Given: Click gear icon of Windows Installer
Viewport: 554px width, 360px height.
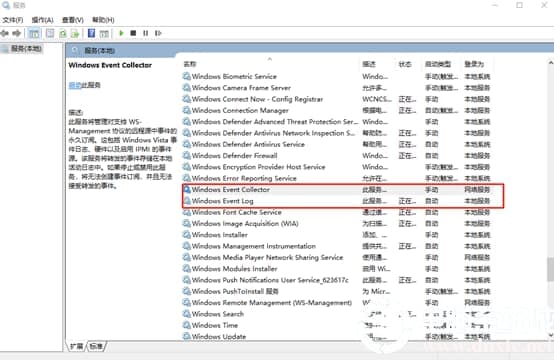Looking at the screenshot, I should click(x=187, y=235).
